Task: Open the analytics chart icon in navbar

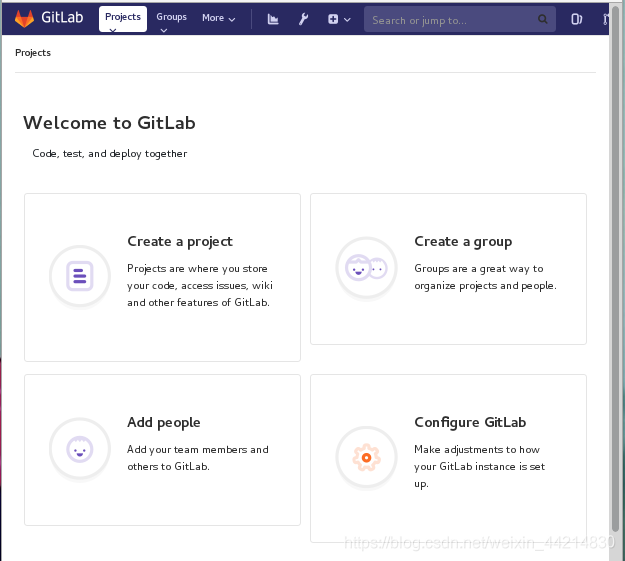Action: [x=273, y=19]
